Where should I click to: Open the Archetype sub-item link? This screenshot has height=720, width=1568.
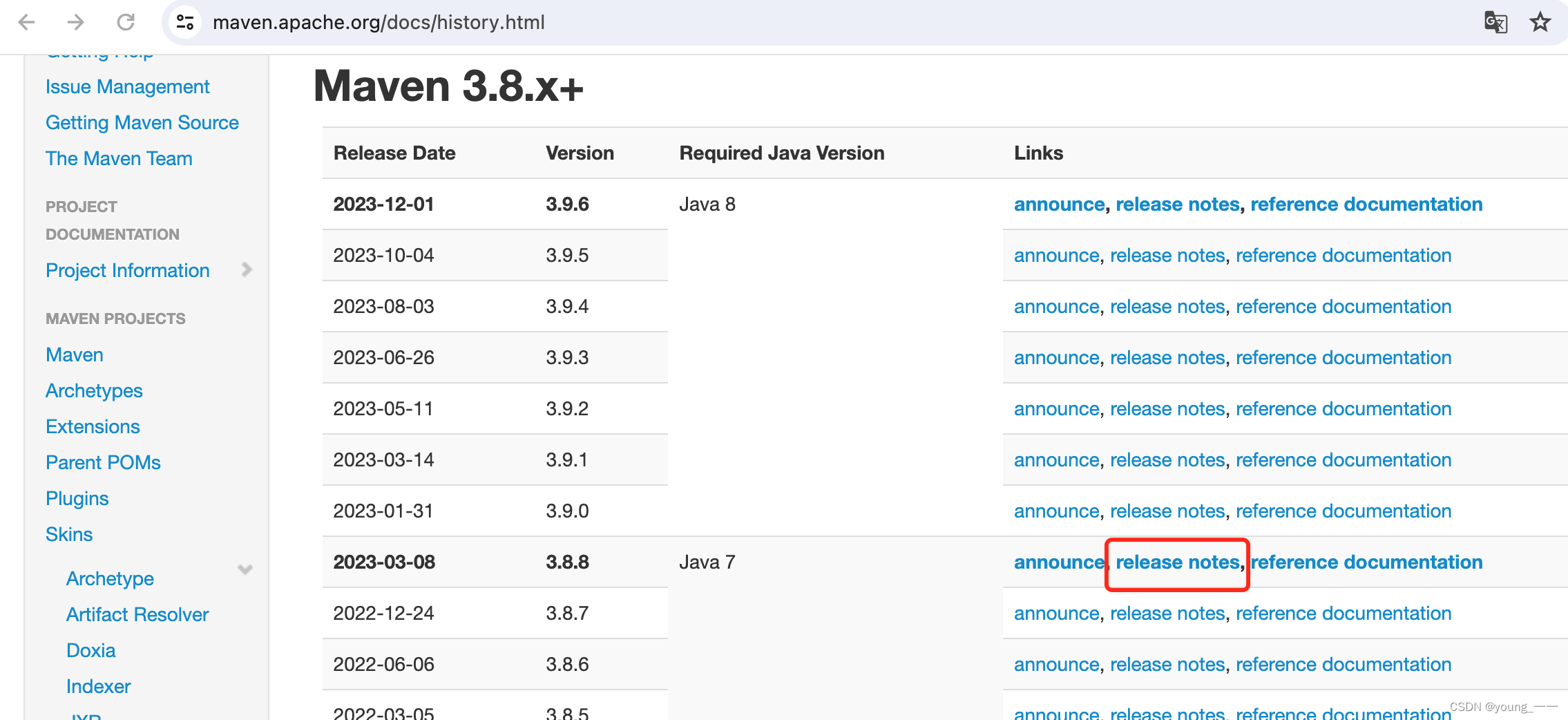pos(110,578)
